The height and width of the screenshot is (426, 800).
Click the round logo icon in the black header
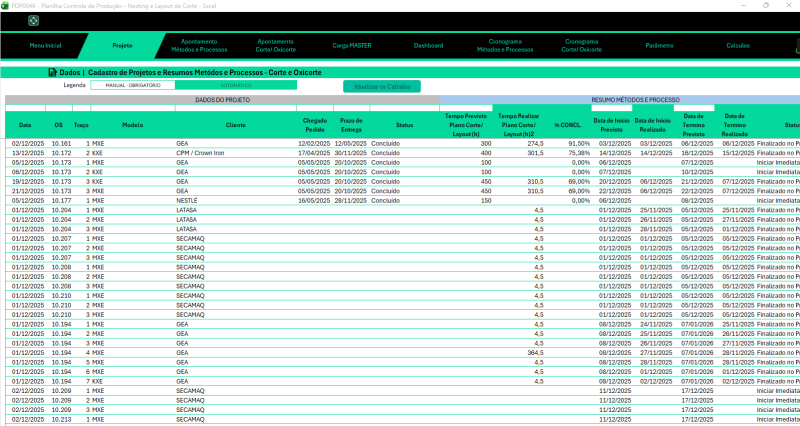(34, 20)
